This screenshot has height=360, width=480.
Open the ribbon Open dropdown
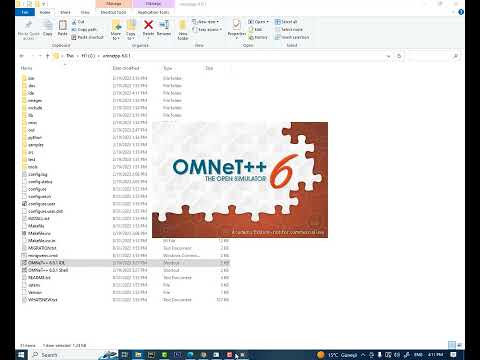[258, 22]
